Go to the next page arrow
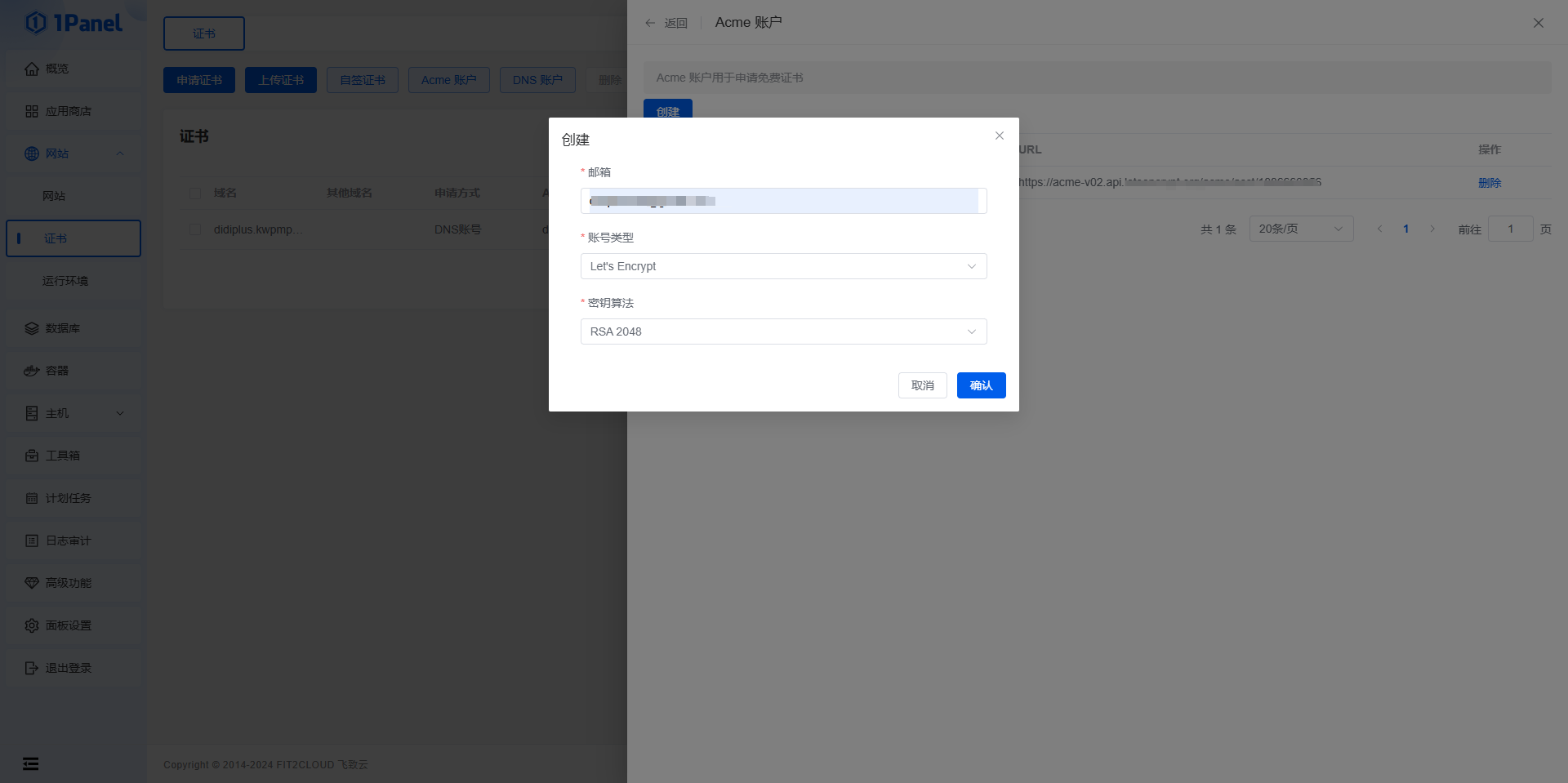The image size is (1568, 783). [x=1432, y=229]
